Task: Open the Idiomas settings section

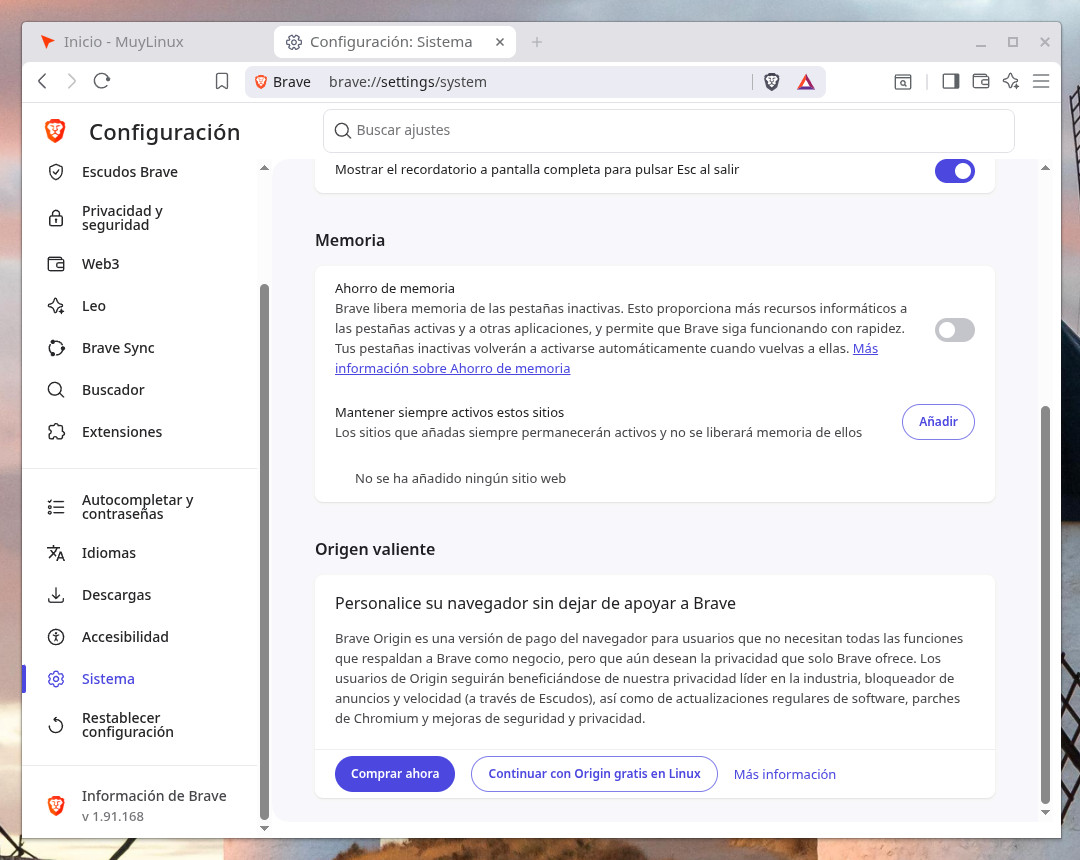Action: [109, 553]
